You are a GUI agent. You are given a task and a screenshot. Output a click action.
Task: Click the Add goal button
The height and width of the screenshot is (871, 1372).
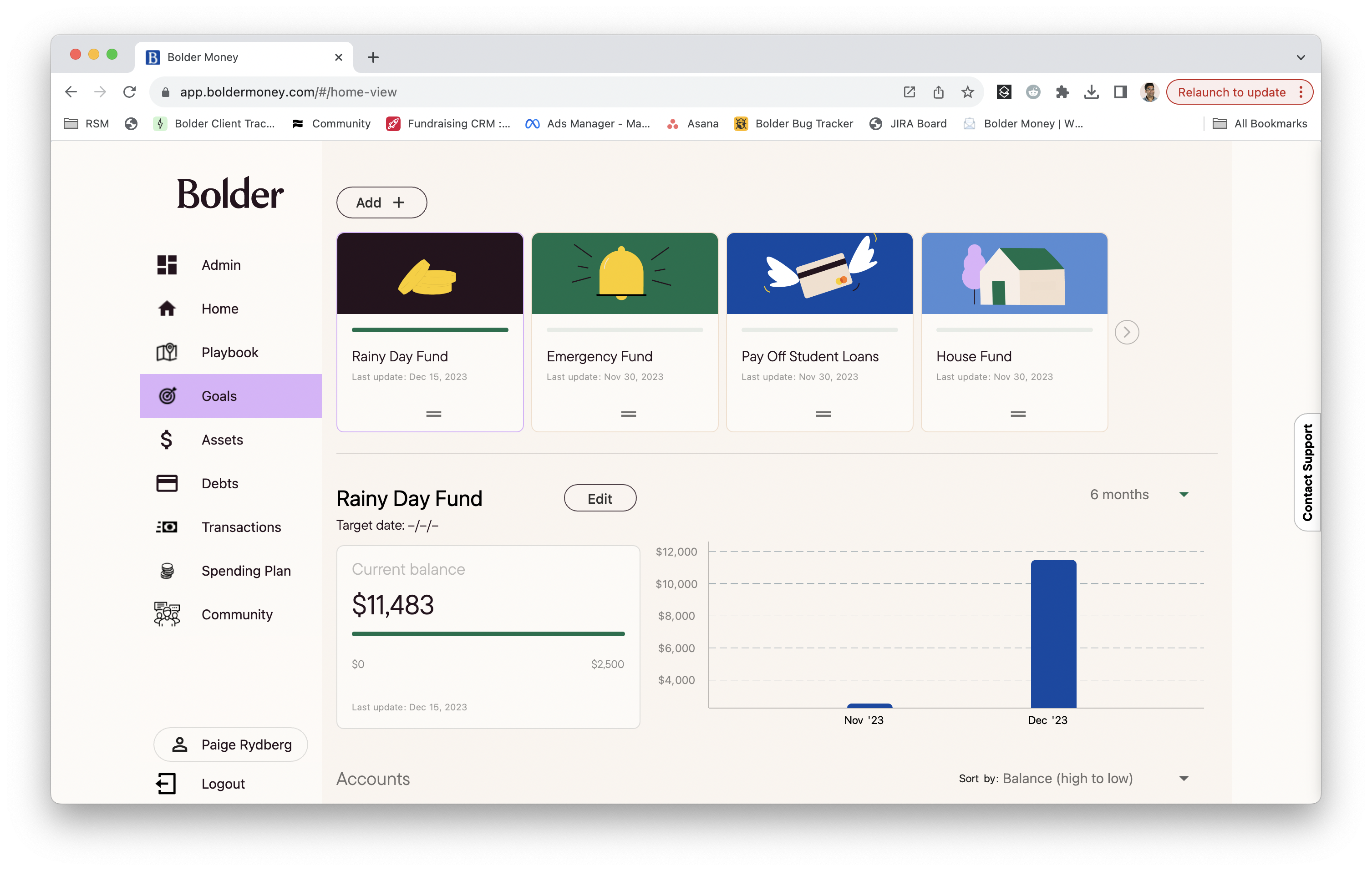pyautogui.click(x=381, y=202)
